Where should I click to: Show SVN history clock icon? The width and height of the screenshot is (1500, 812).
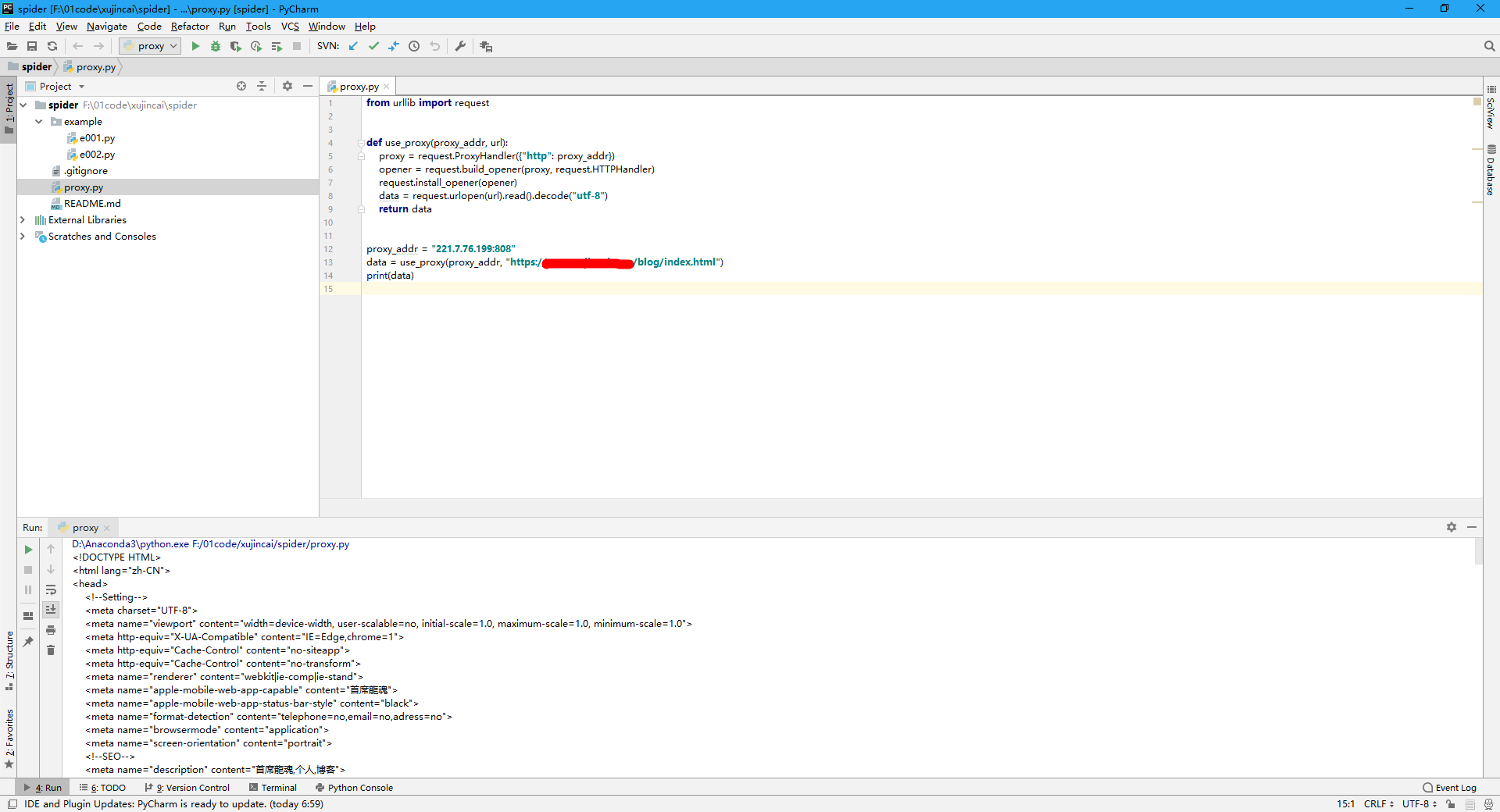pyautogui.click(x=414, y=46)
